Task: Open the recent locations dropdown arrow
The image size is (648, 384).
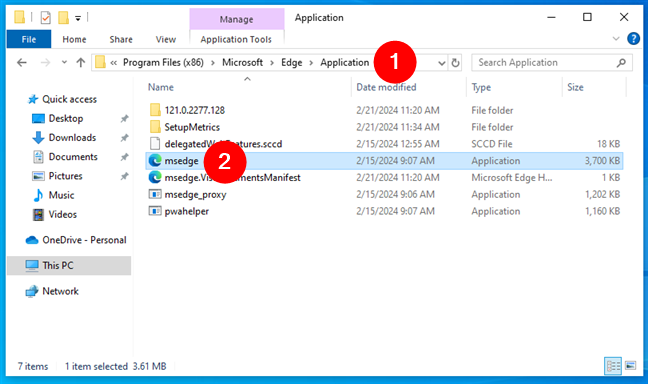Action: click(64, 62)
